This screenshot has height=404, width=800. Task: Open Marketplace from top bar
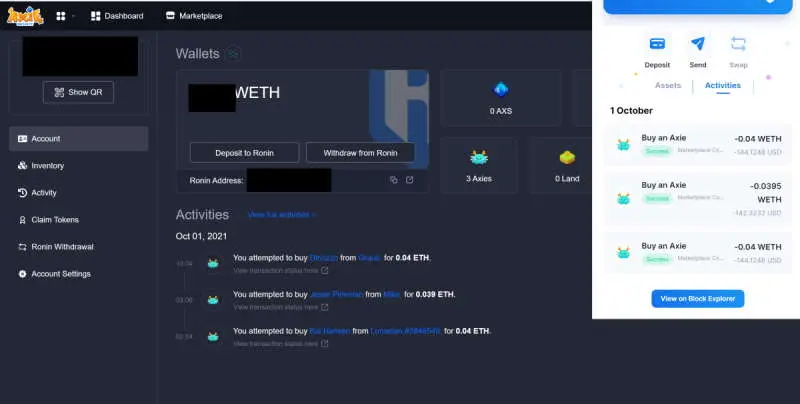[194, 16]
